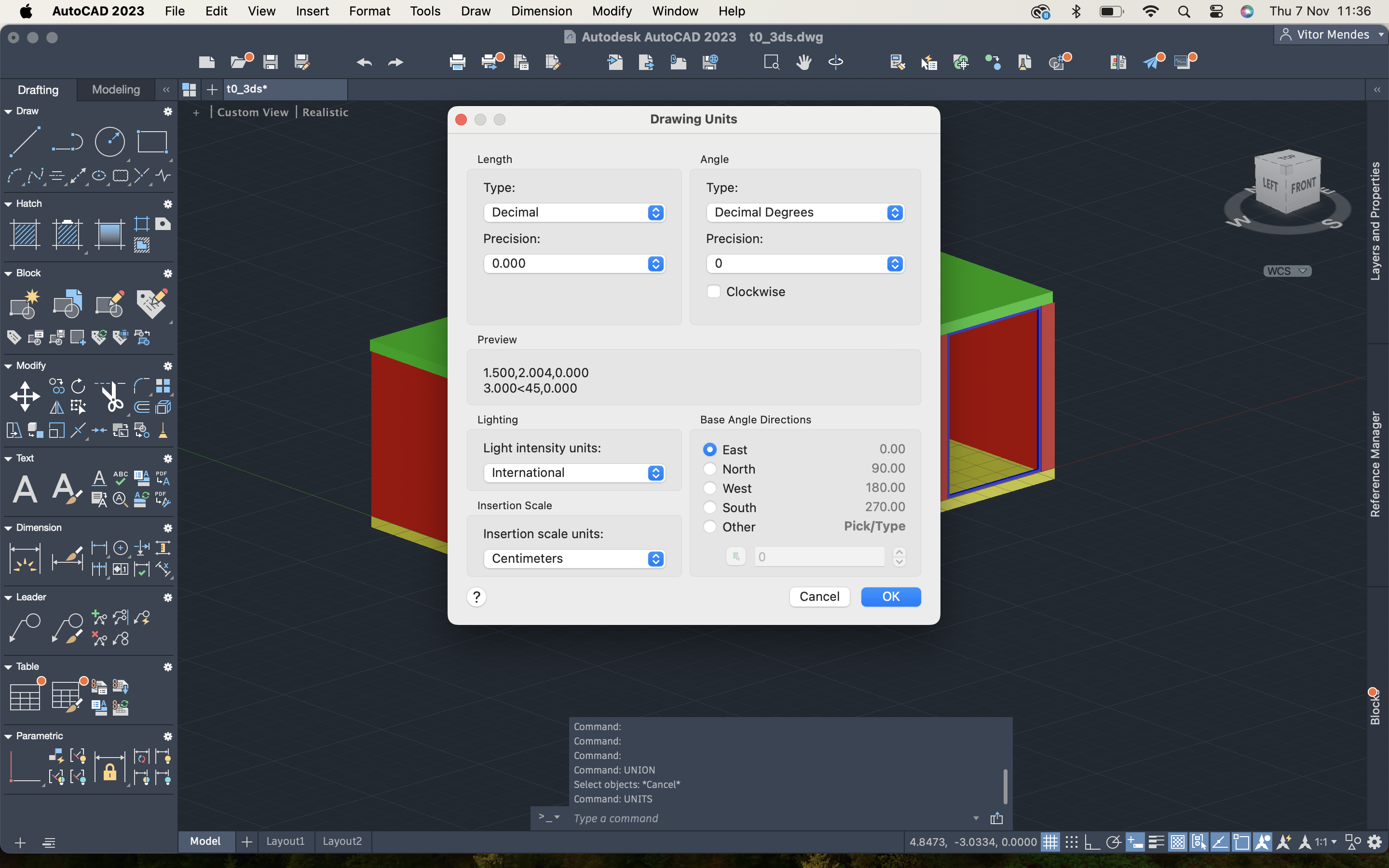Viewport: 1389px width, 868px height.
Task: Click the help question mark button
Action: click(x=477, y=597)
